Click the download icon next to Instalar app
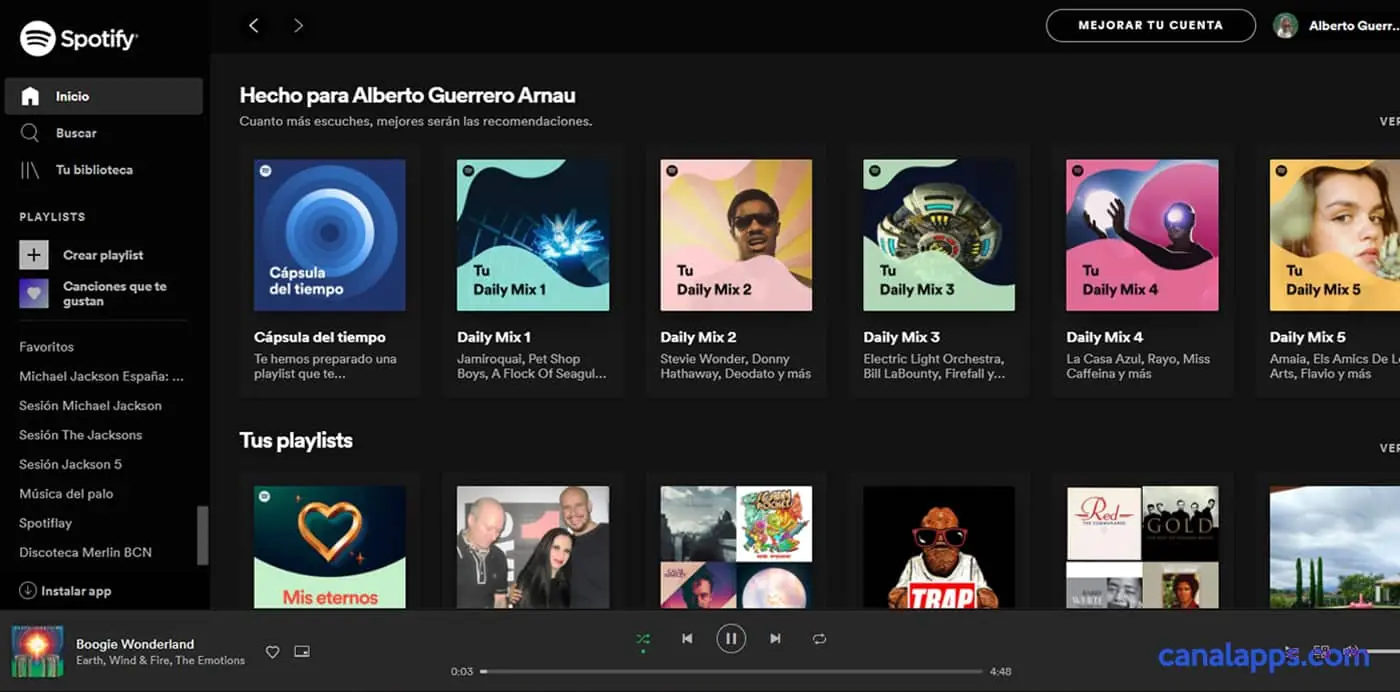The image size is (1400, 692). coord(28,591)
